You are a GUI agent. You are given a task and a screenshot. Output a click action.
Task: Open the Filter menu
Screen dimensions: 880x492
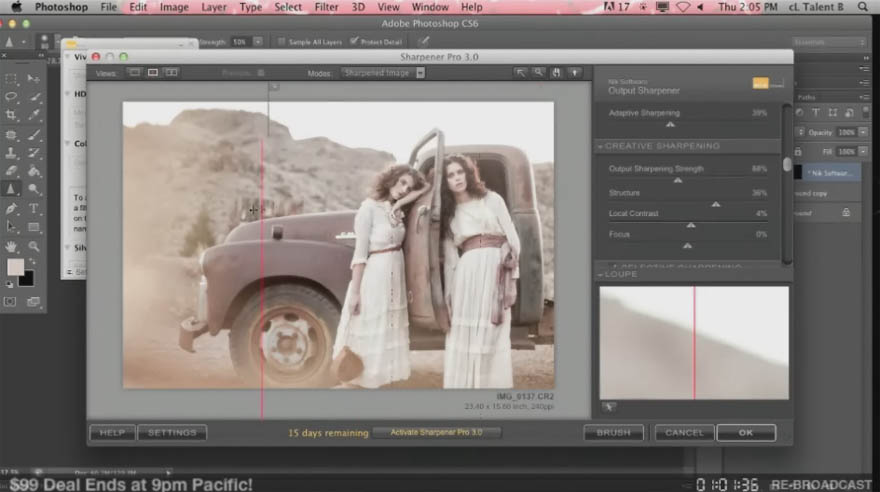[326, 7]
